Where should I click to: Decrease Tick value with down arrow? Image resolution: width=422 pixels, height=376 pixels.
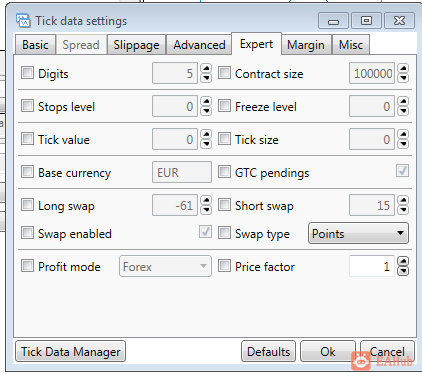pos(206,144)
